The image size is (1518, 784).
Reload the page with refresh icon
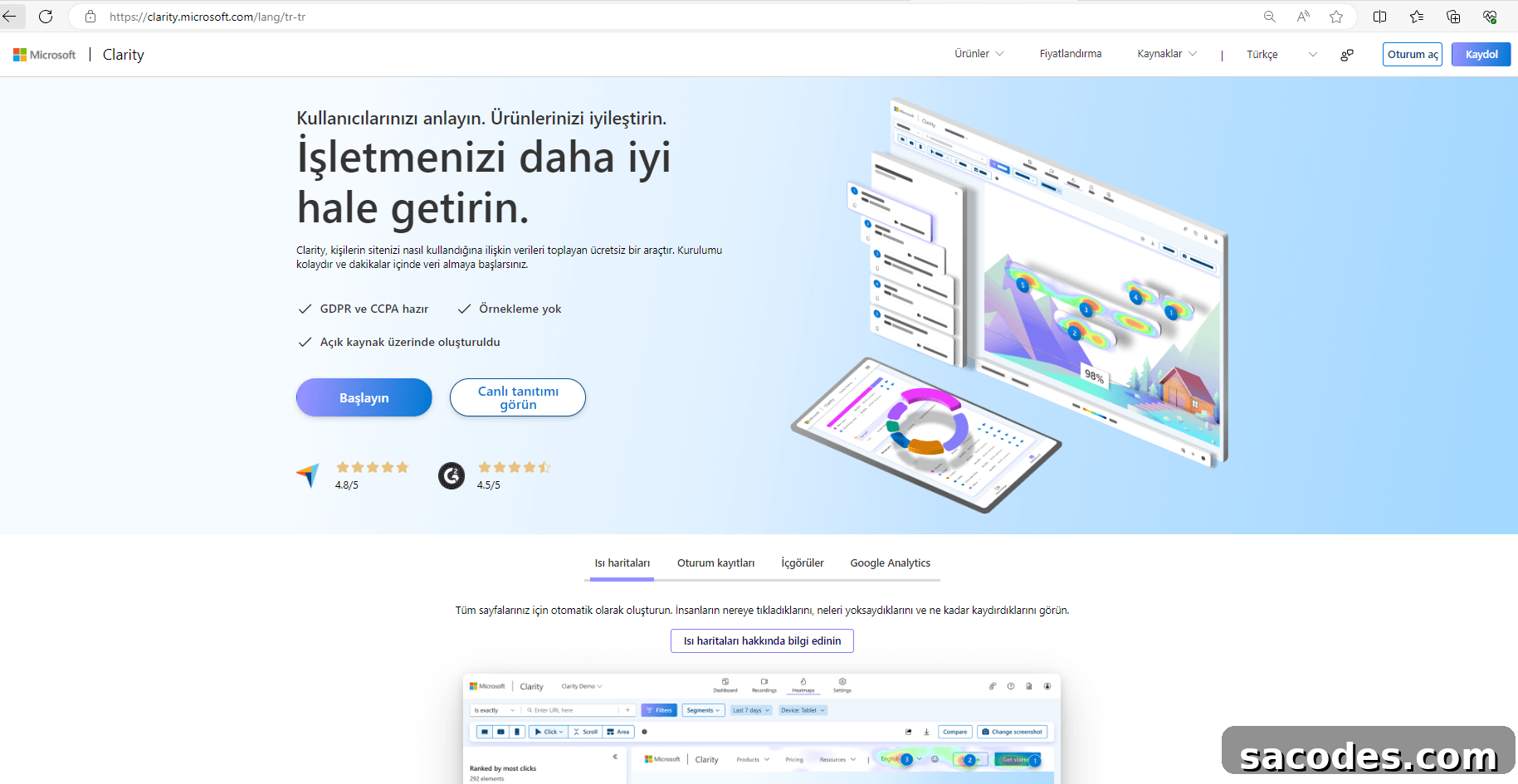(46, 17)
